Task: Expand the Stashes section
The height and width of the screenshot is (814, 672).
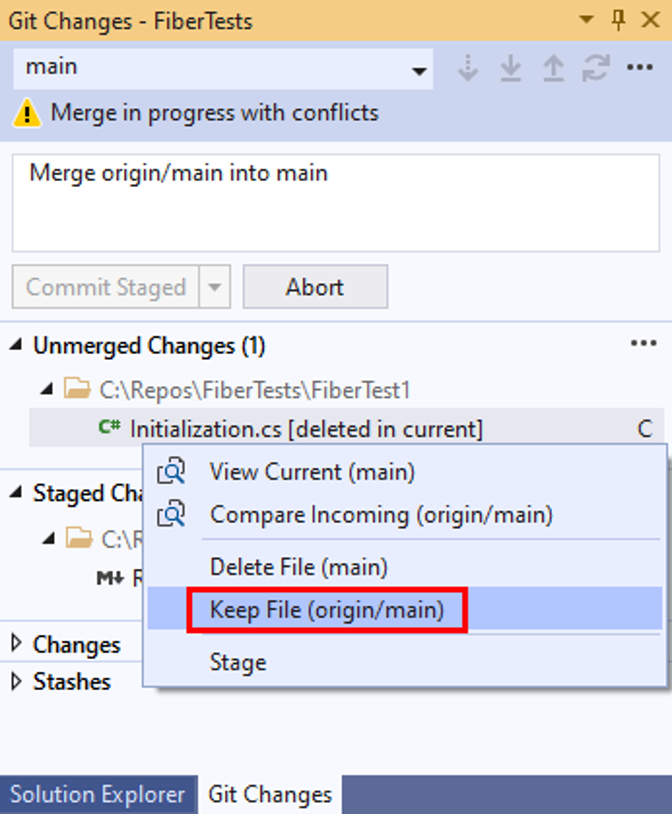Action: [17, 681]
